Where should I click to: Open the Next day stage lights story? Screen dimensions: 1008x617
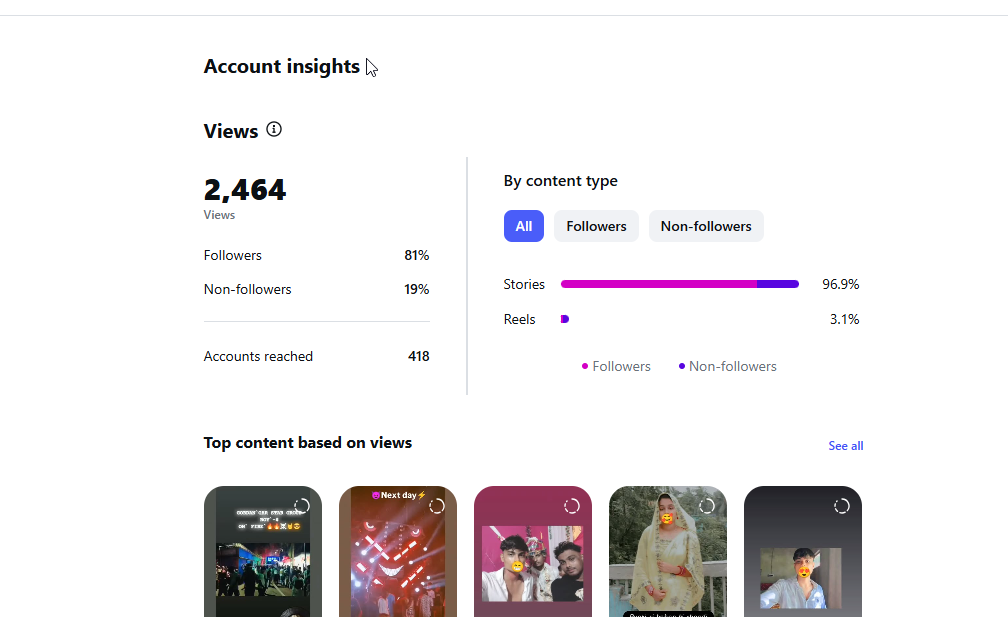[398, 551]
